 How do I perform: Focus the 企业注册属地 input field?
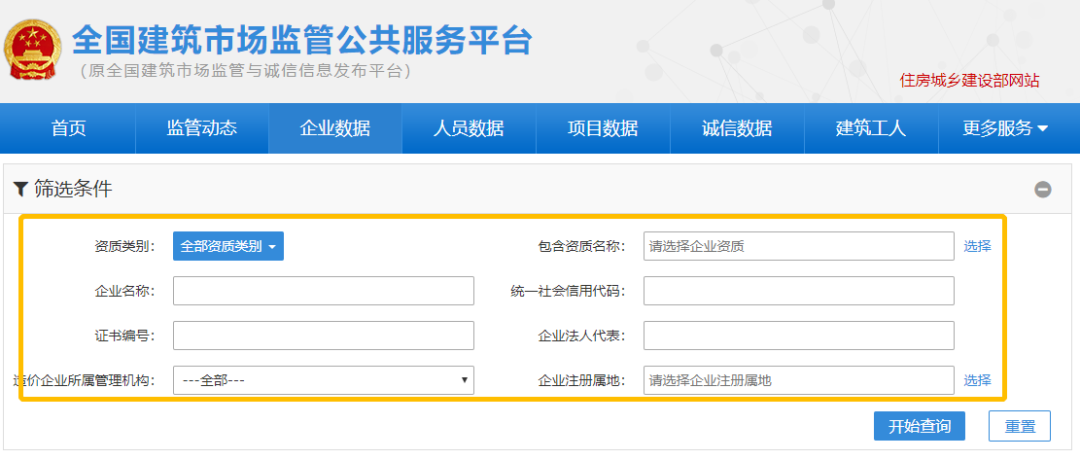pyautogui.click(x=799, y=380)
